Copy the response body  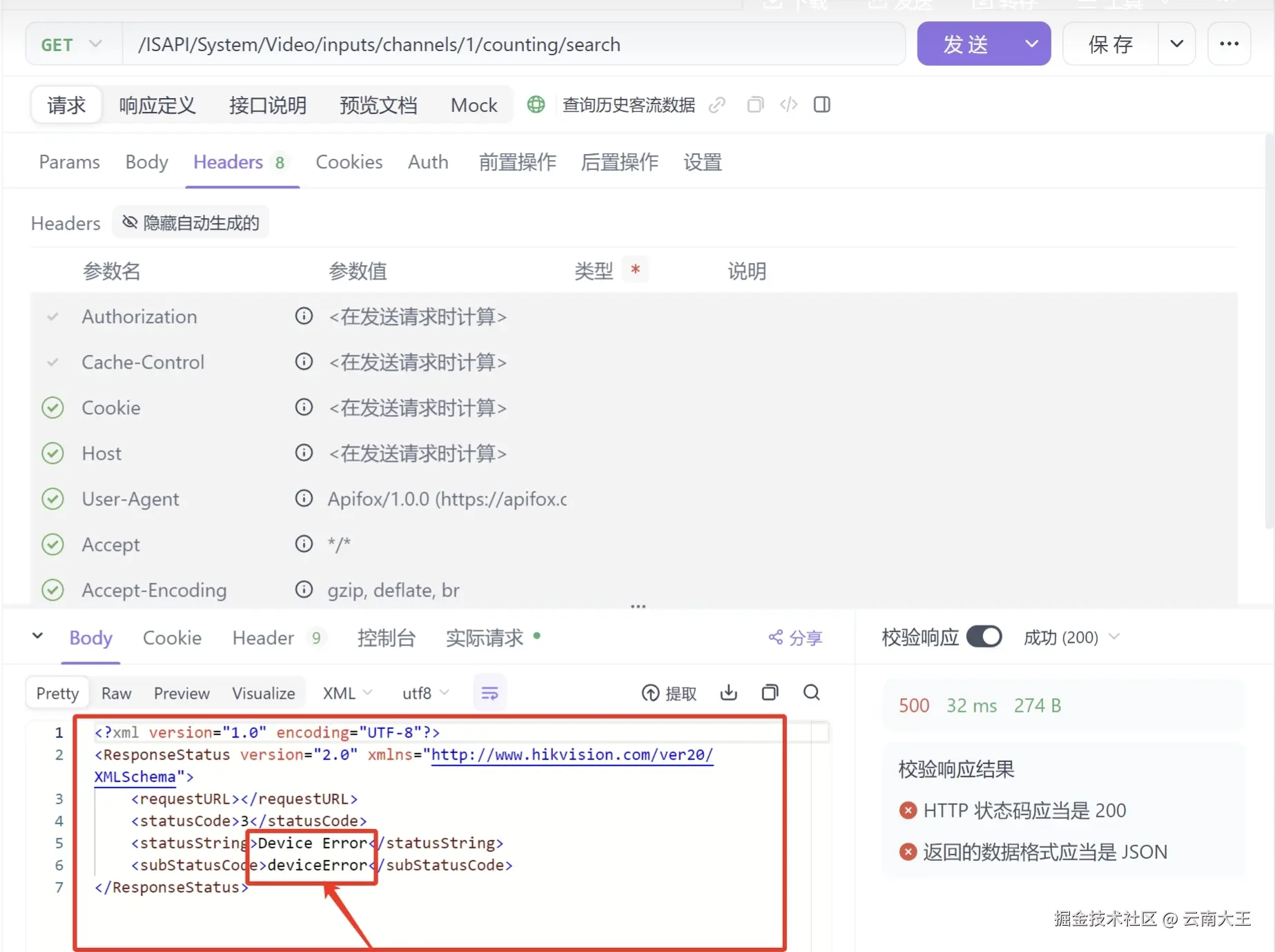pos(770,692)
